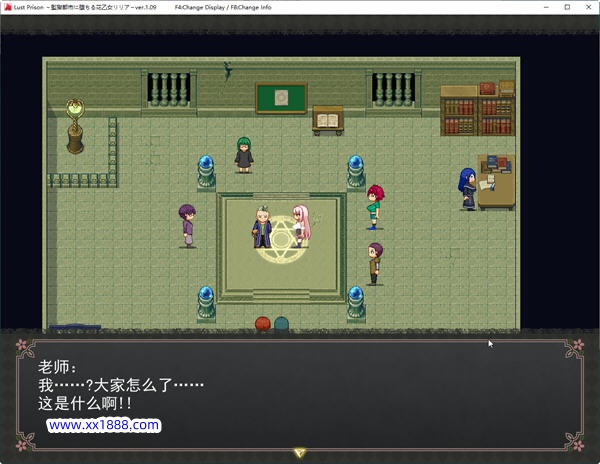600x464 pixels.
Task: Click the purple-haired boy left of the carpet
Action: coord(188,226)
